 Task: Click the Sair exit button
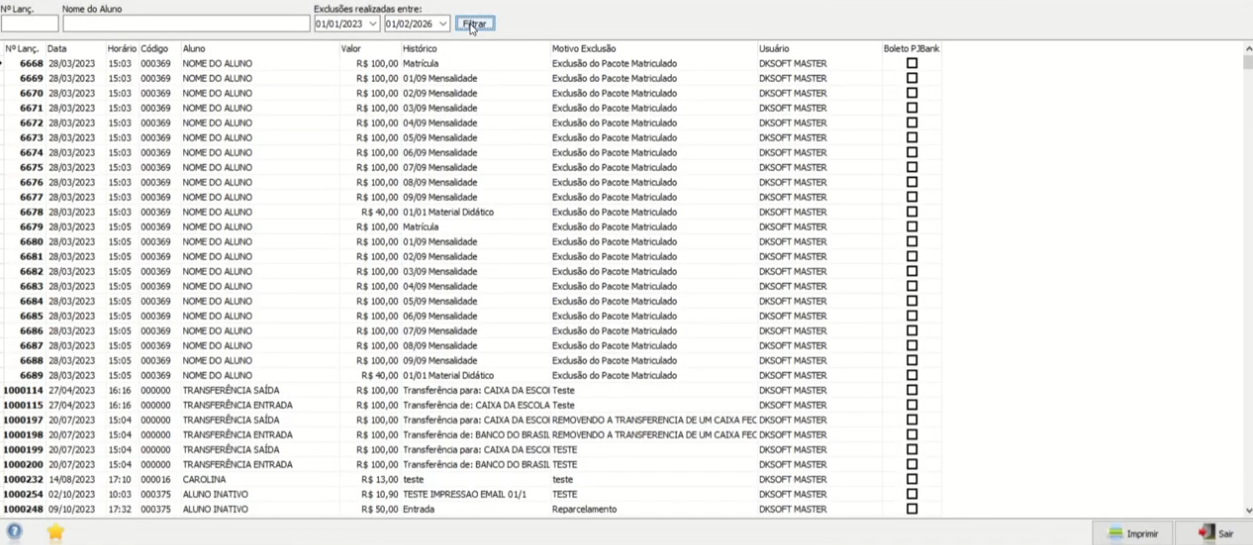pos(1215,533)
